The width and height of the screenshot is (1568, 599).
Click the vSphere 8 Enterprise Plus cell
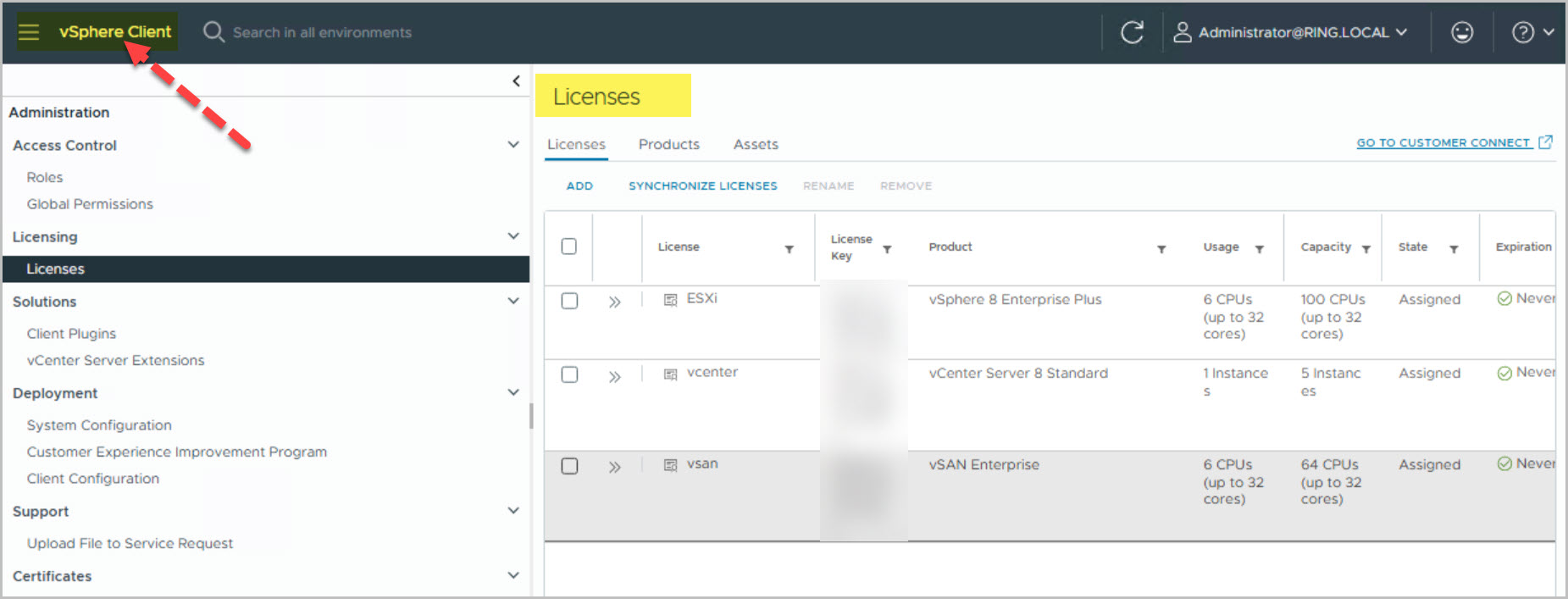pyautogui.click(x=1015, y=299)
